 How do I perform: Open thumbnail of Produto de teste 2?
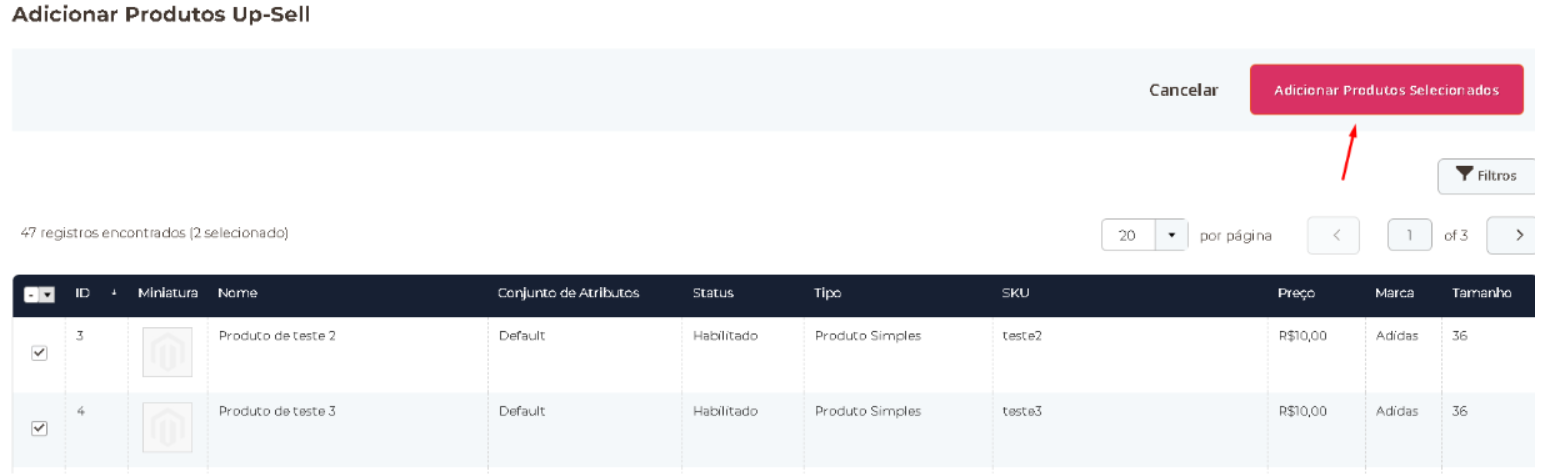pos(167,352)
